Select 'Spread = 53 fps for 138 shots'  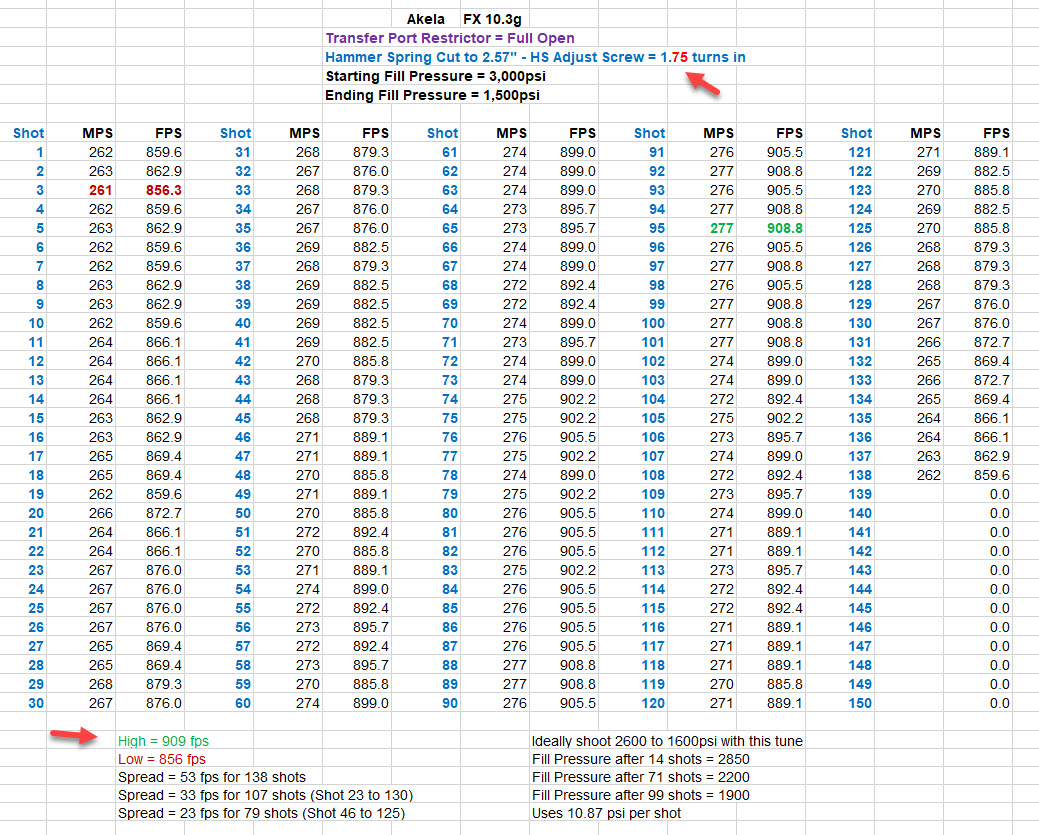(212, 777)
